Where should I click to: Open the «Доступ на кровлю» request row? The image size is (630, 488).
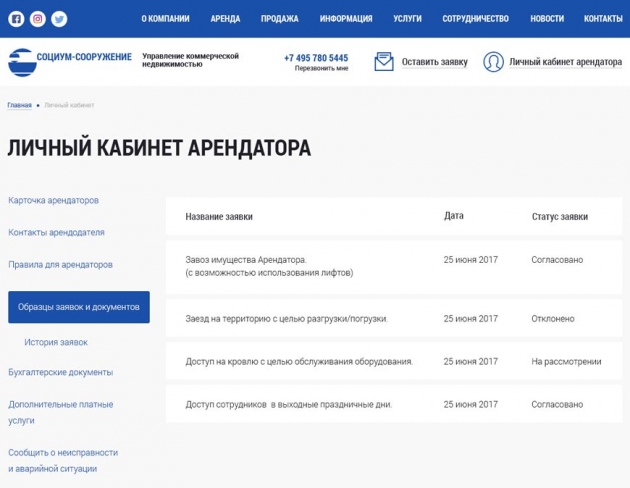(x=299, y=362)
